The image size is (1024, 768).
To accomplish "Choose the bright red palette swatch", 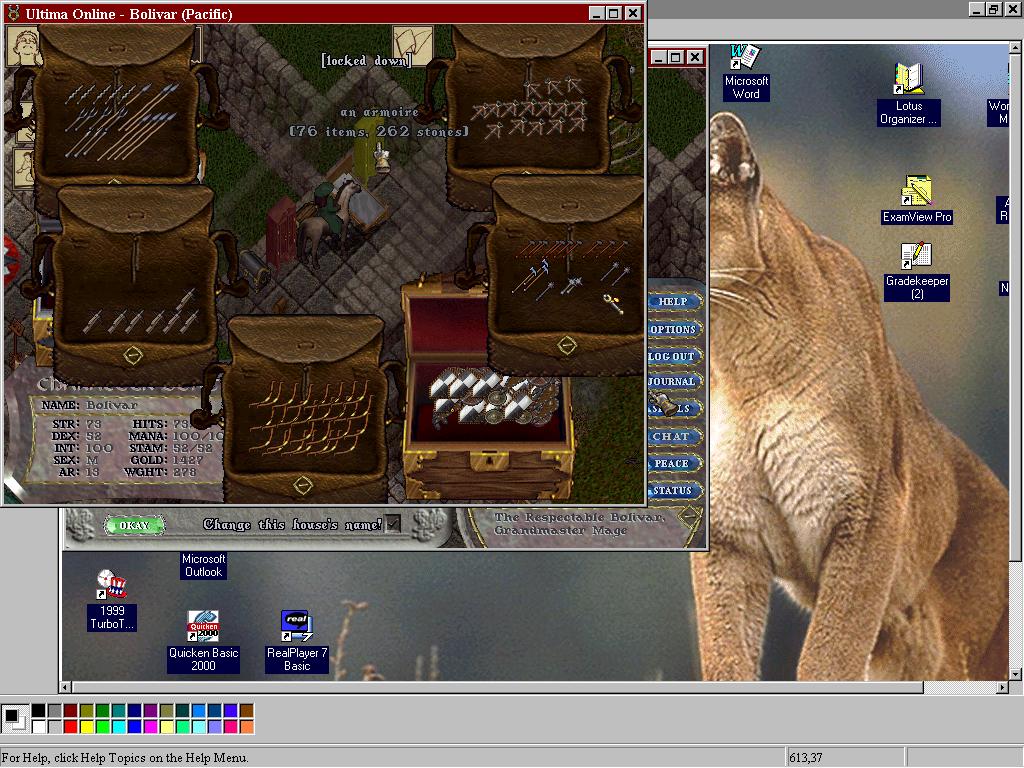I will tap(71, 726).
